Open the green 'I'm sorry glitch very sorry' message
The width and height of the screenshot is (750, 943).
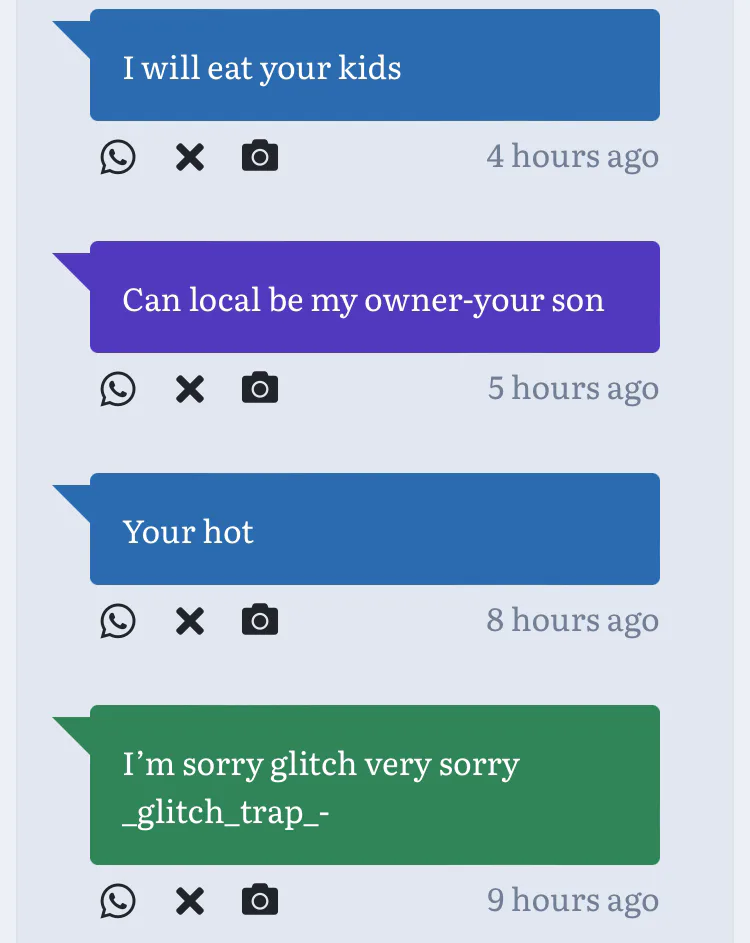(374, 786)
